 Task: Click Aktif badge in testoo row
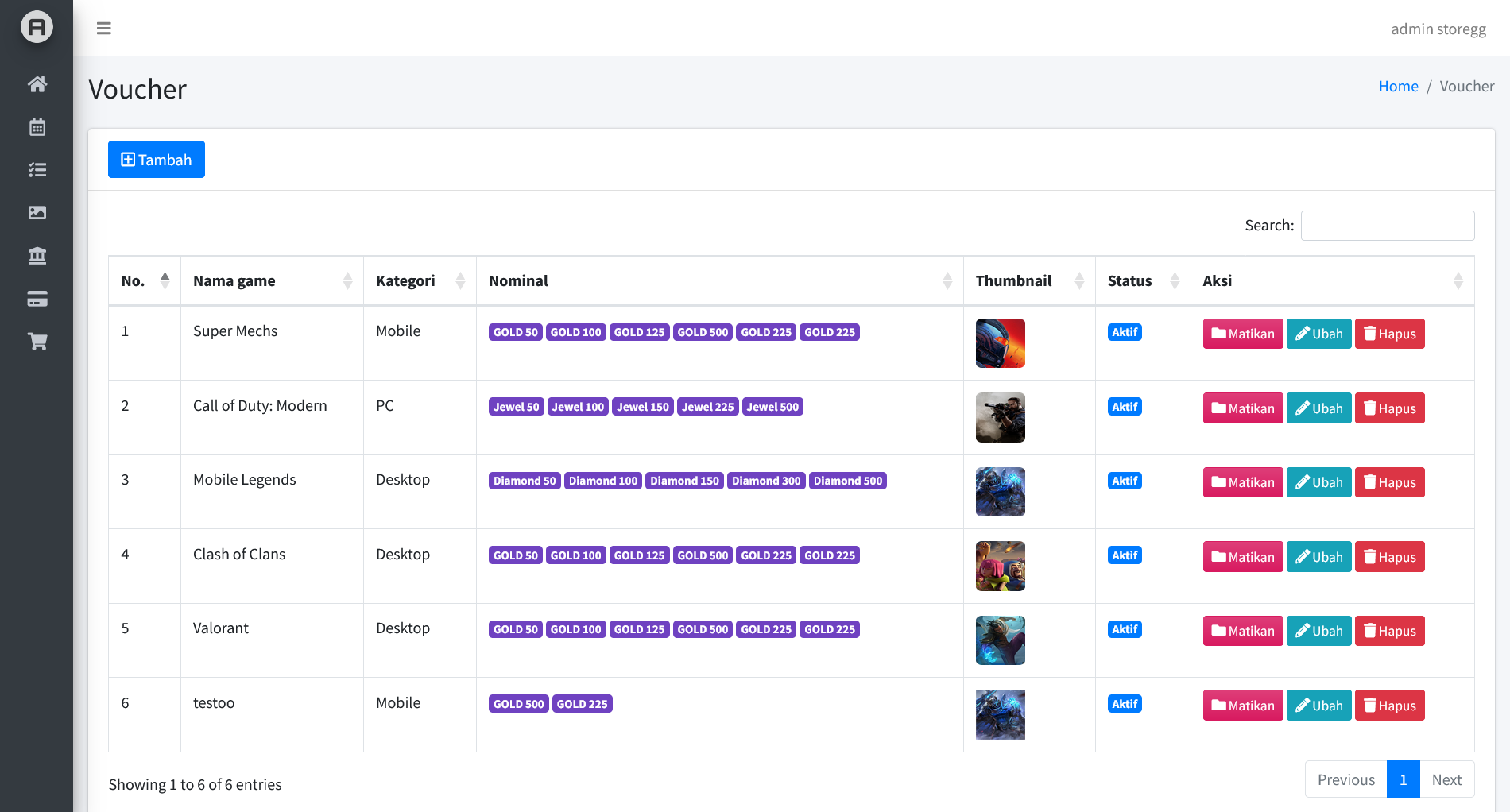tap(1125, 704)
